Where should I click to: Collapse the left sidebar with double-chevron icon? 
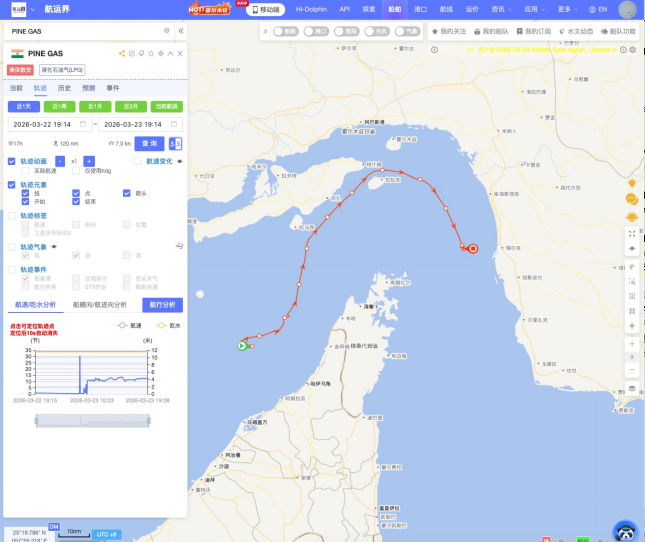[180, 31]
